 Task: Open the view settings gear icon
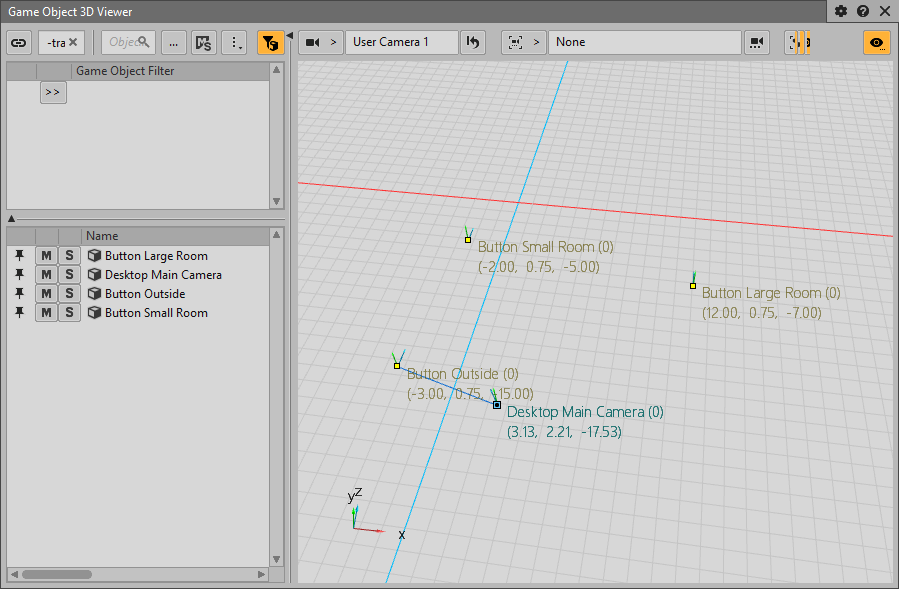coord(841,12)
